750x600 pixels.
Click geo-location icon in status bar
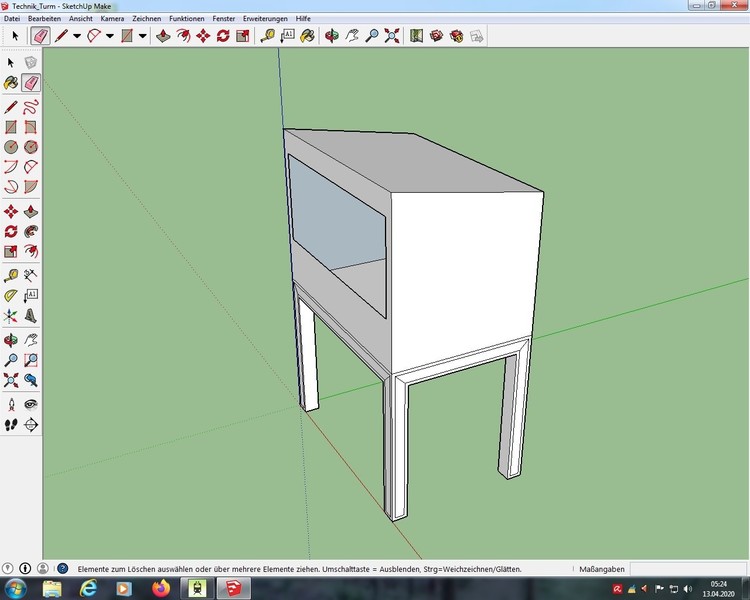[x=8, y=568]
